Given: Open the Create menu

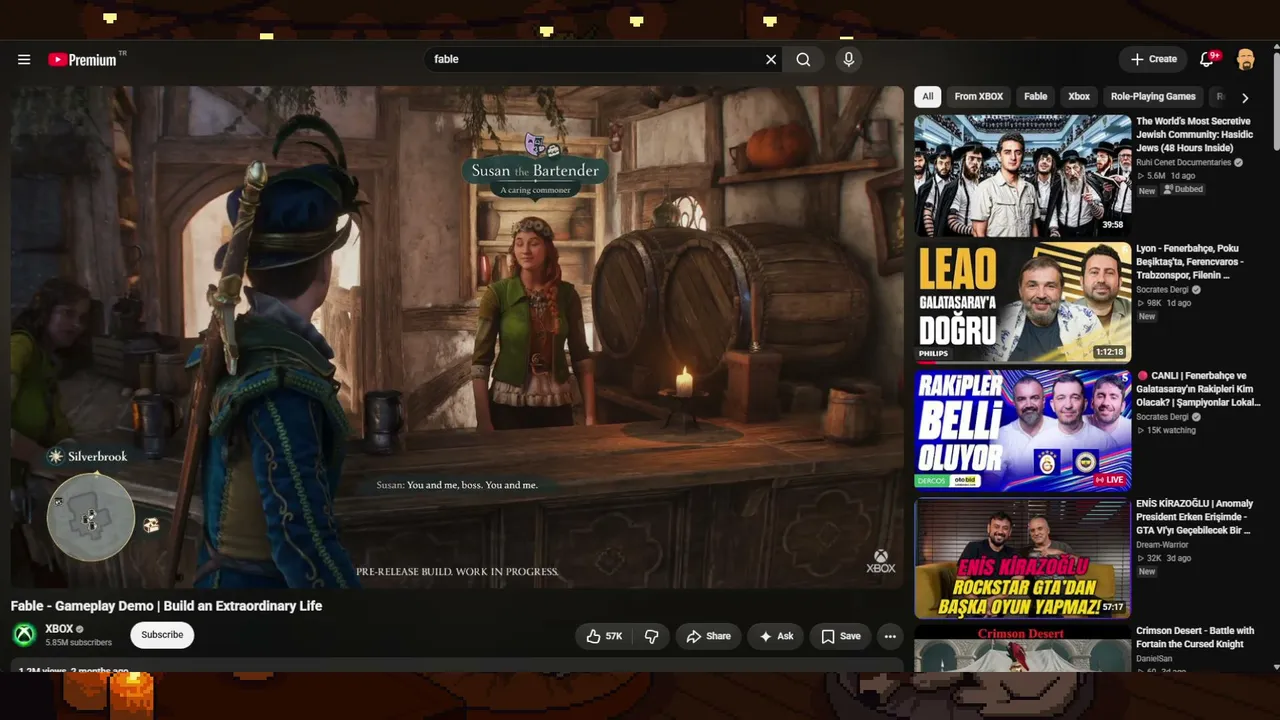Looking at the screenshot, I should (1153, 60).
